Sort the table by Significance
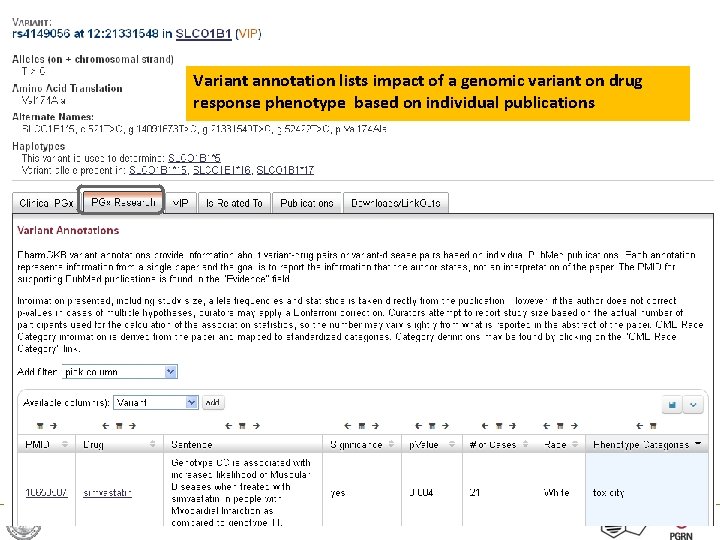 (391, 444)
